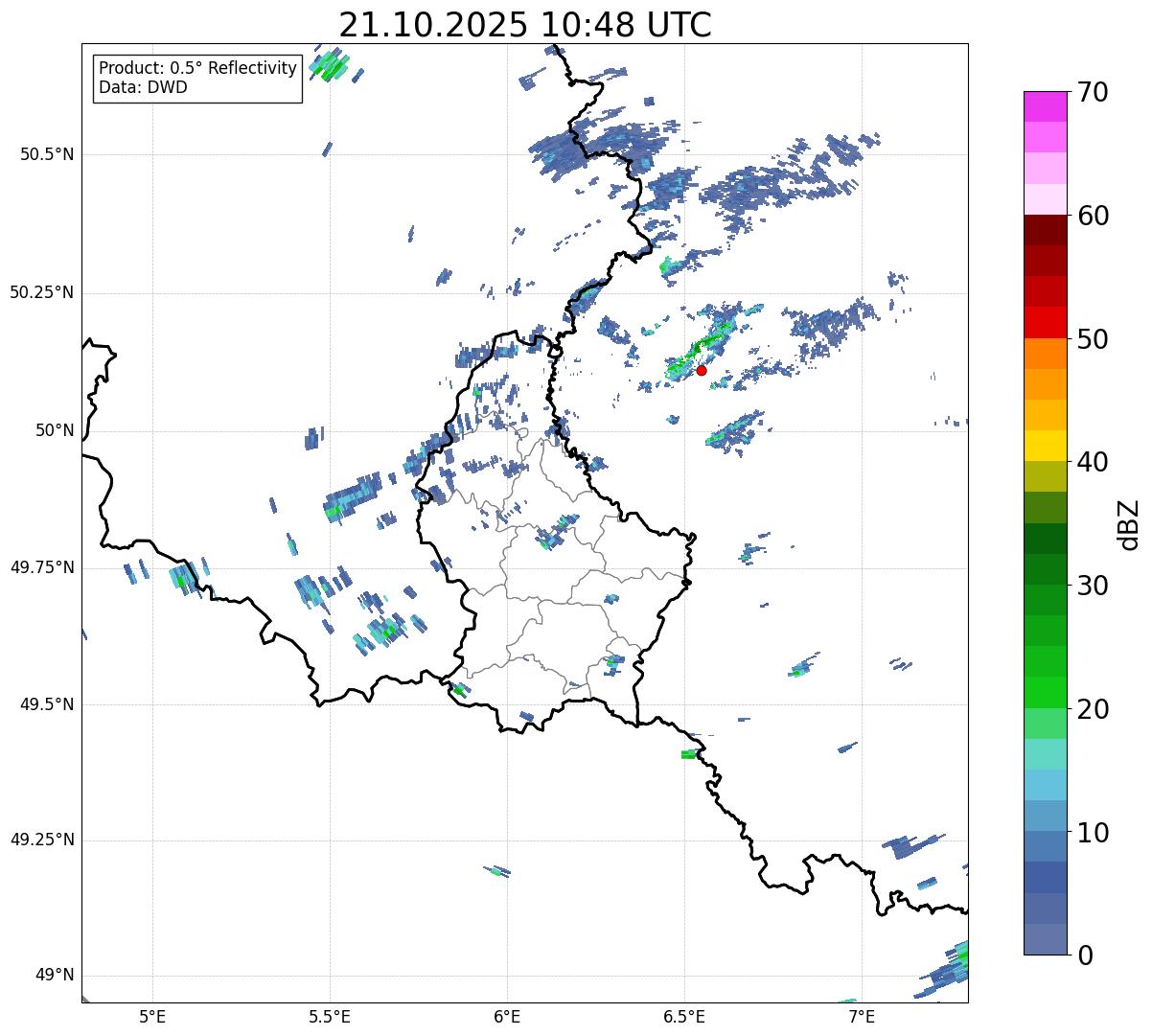This screenshot has width=1152, height=1036.
Task: Click the 49.25°N latitude label
Action: 41,840
